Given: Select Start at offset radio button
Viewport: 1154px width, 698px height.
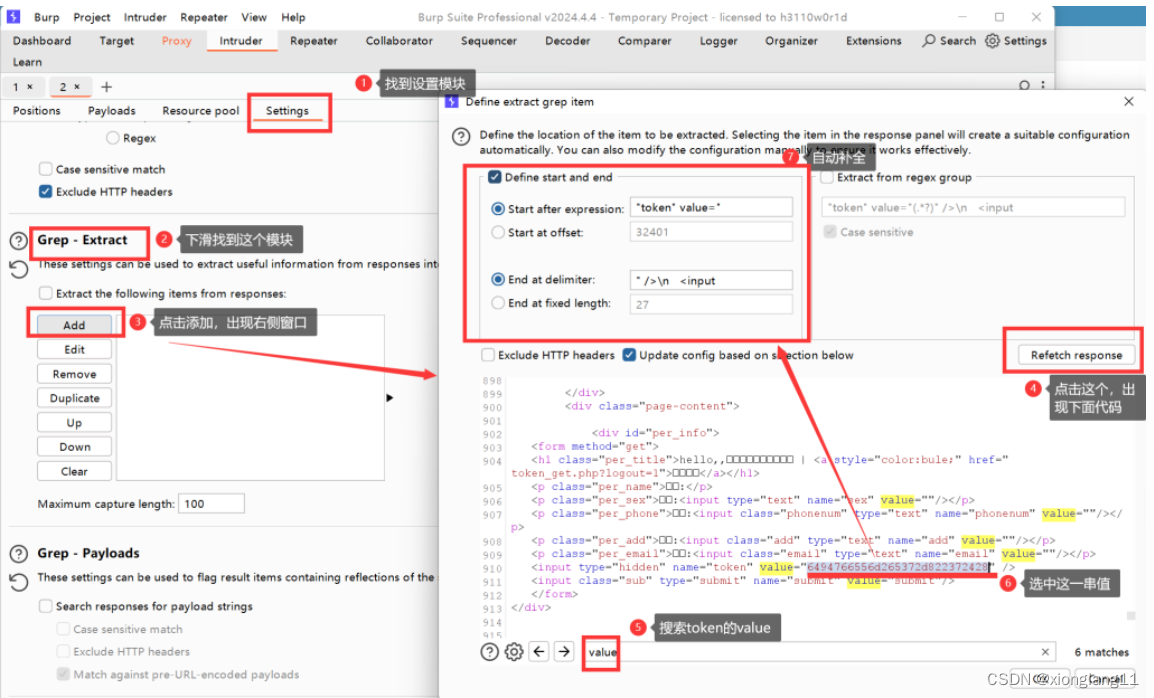Looking at the screenshot, I should click(x=498, y=232).
